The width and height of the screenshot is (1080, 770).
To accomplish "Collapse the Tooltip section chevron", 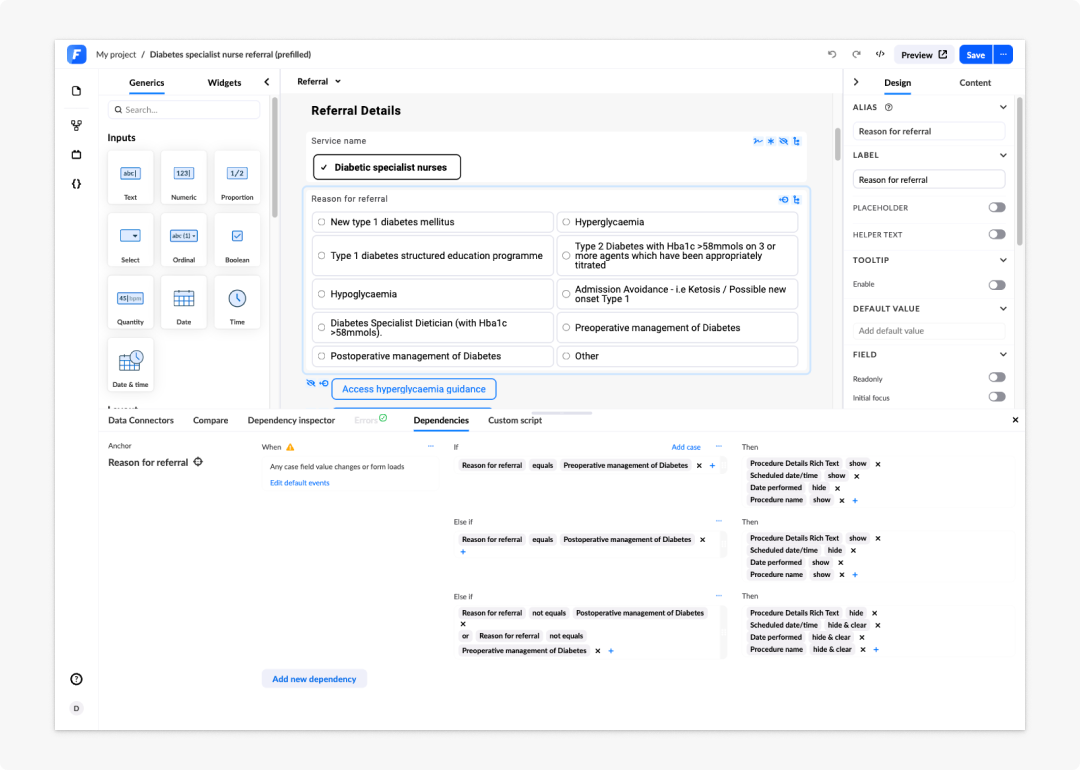I will [1003, 260].
